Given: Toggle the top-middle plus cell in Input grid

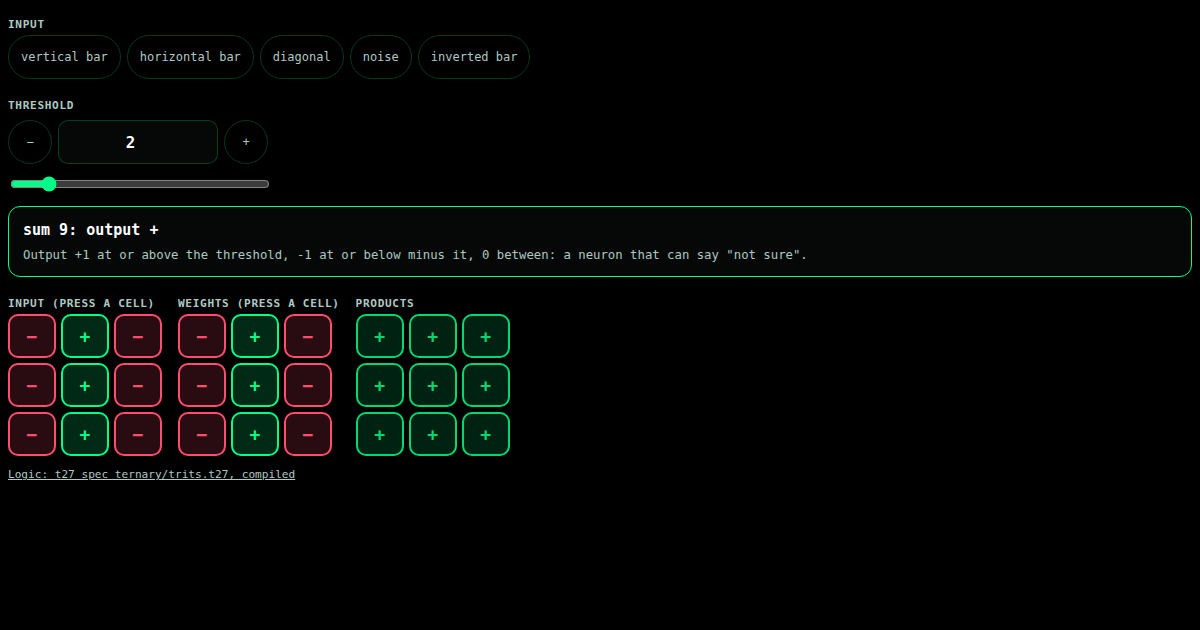Looking at the screenshot, I should (x=85, y=336).
